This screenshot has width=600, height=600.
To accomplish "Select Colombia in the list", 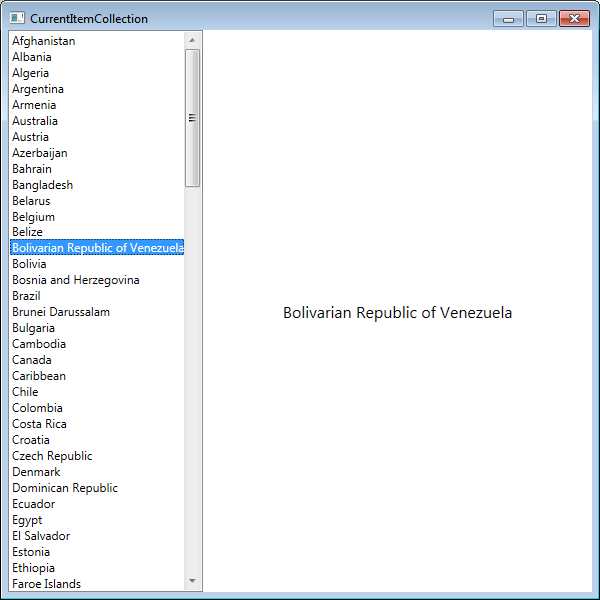I will pyautogui.click(x=97, y=408).
